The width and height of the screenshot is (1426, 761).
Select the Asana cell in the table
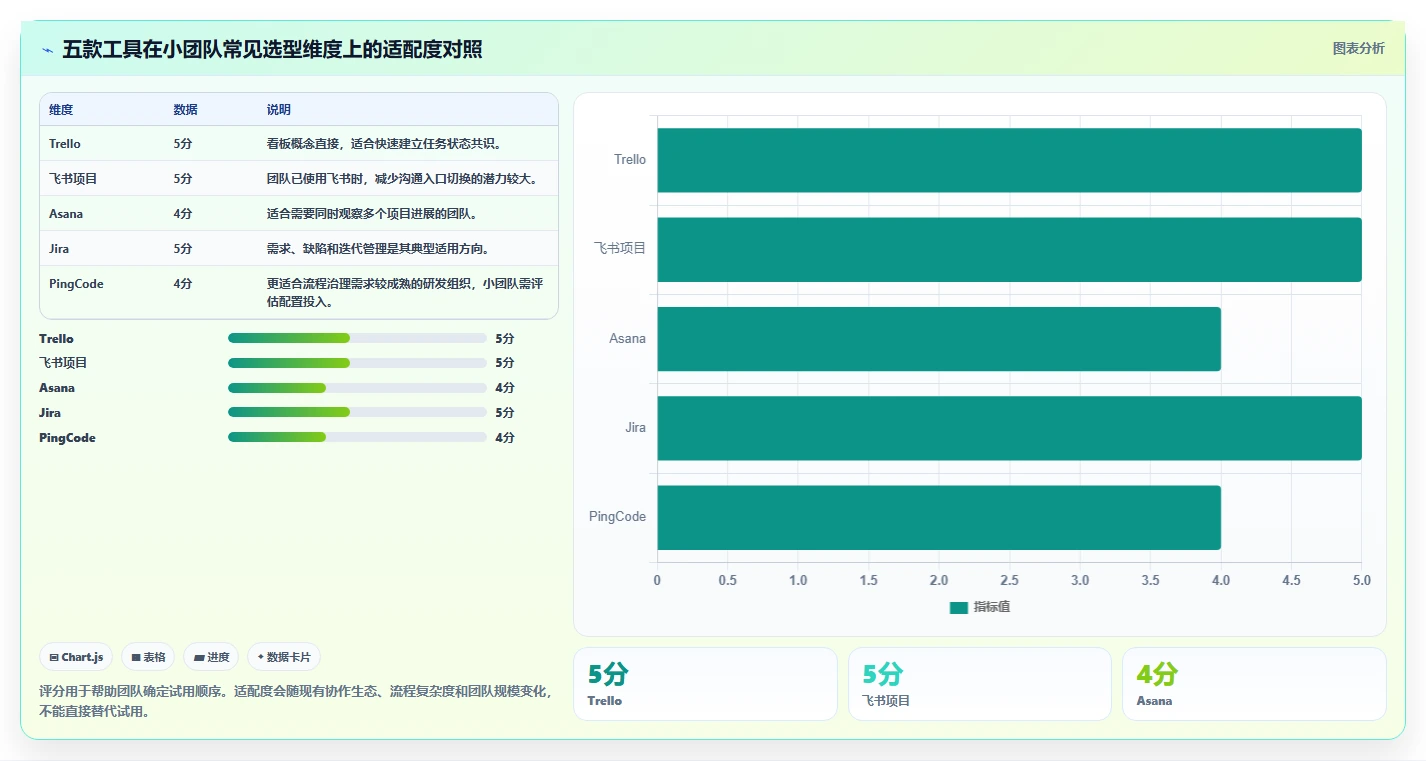[66, 214]
